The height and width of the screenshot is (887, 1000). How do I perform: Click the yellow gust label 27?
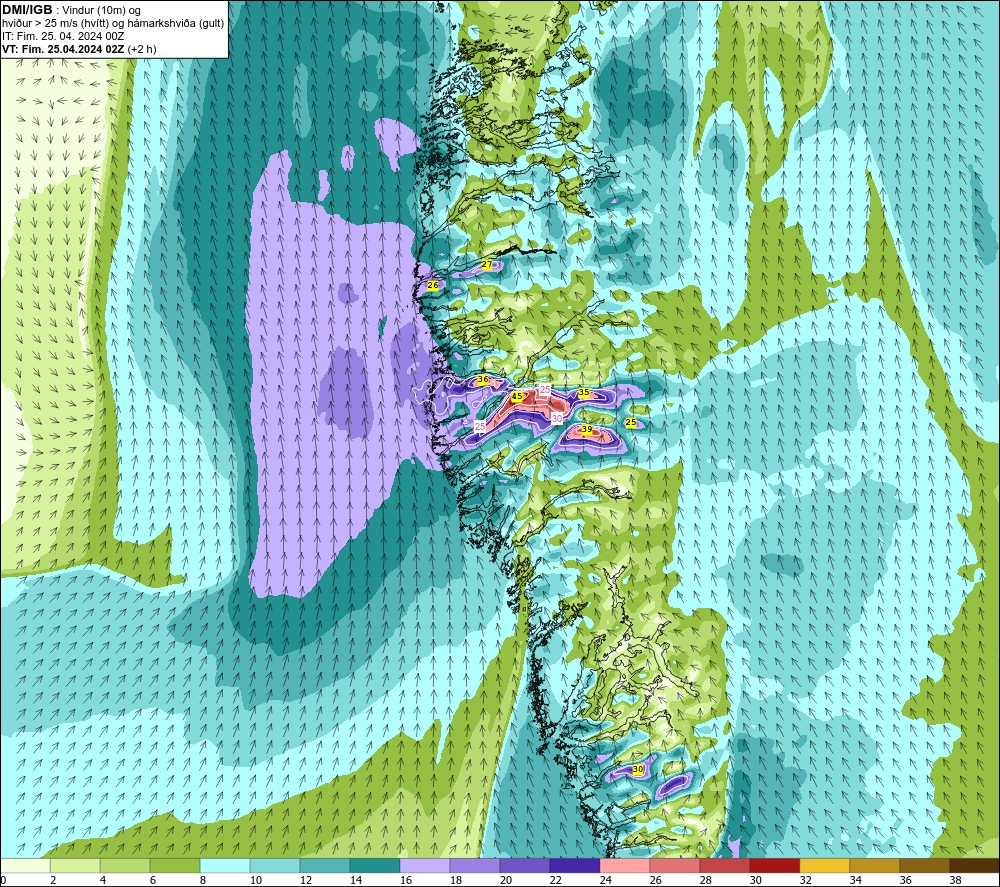tap(487, 265)
